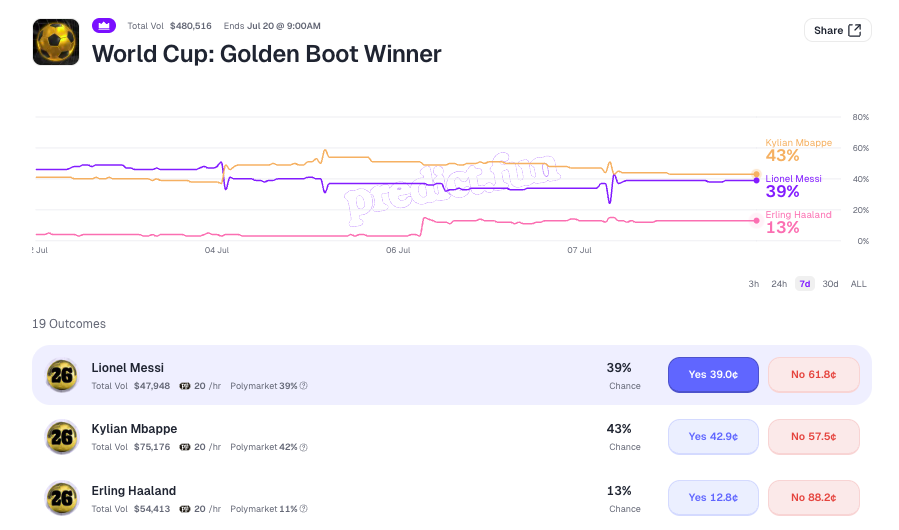This screenshot has height=530, width=899.
Task: Select the Kylian Mbappe outcome name
Action: point(134,429)
